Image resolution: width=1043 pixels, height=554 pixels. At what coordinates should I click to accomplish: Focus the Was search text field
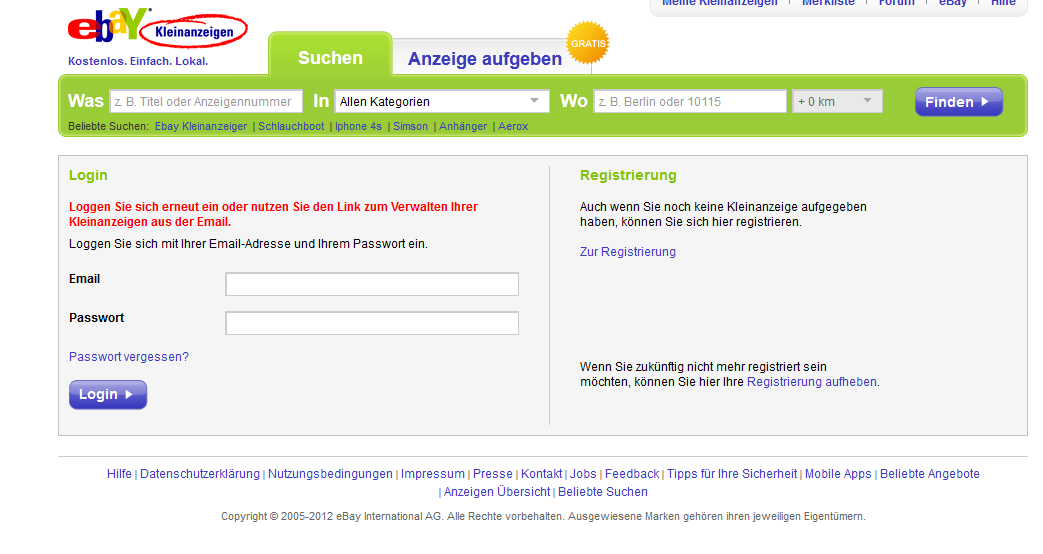click(206, 102)
